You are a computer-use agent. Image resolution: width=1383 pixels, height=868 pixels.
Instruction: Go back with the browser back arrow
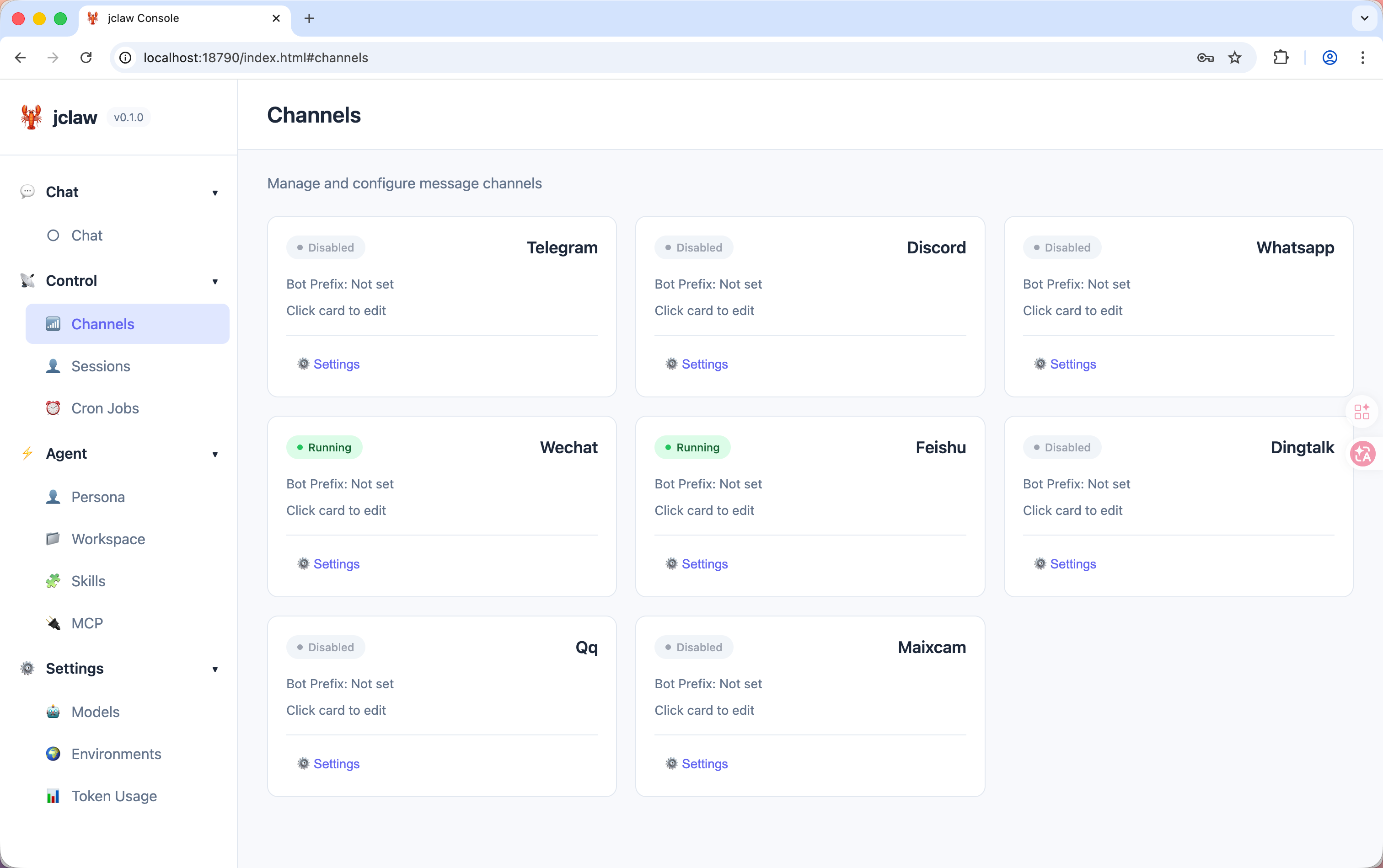click(x=21, y=58)
